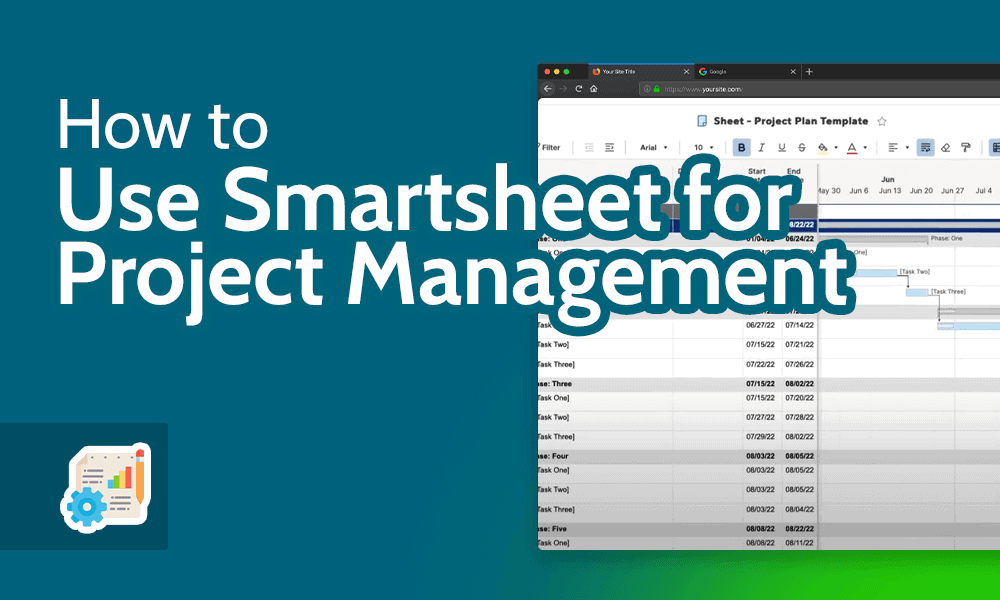
Task: Select the [Task Two] Gantt bar
Action: coord(876,273)
